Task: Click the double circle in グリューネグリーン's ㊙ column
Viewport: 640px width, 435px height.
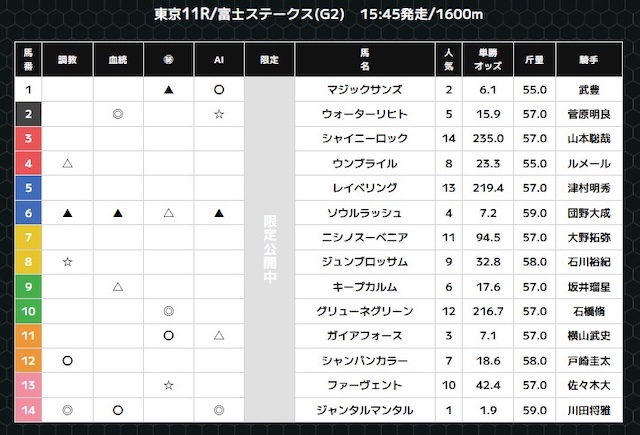Action: [x=169, y=310]
